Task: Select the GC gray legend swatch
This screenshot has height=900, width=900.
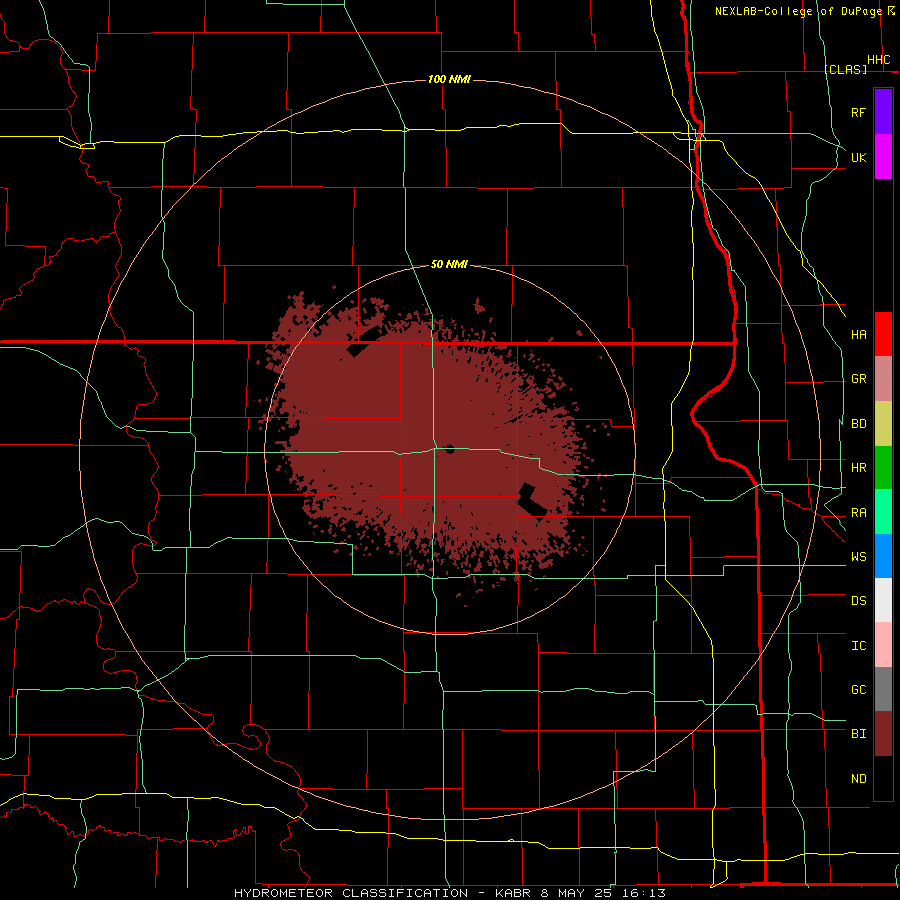Action: (x=883, y=689)
